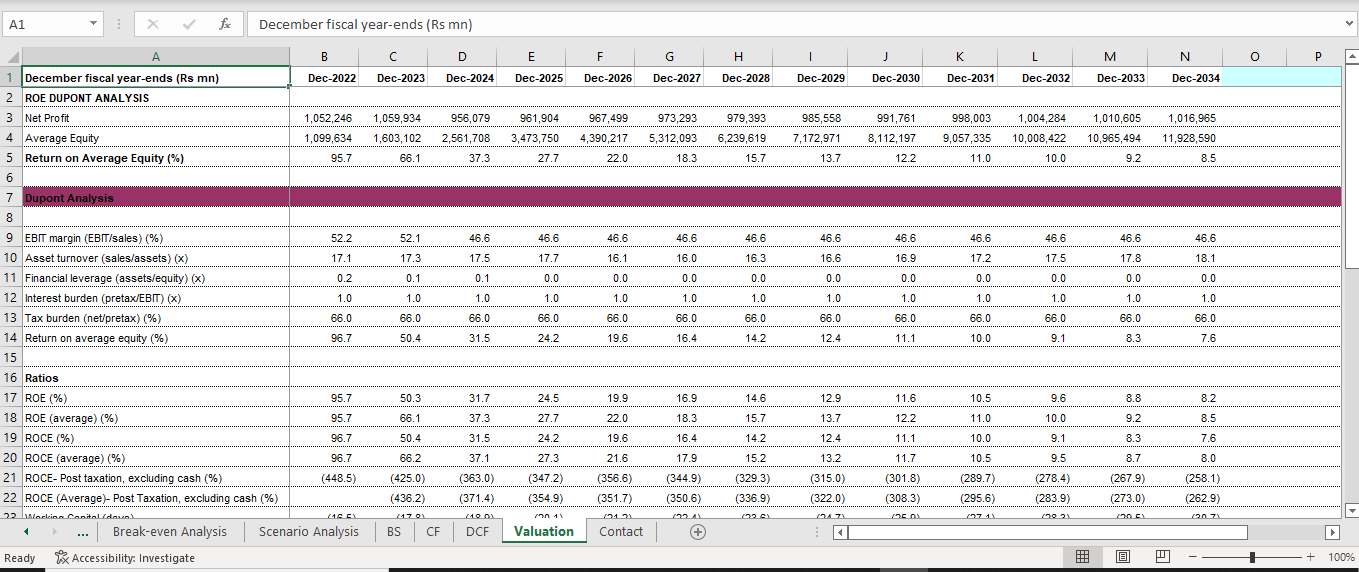The height and width of the screenshot is (572, 1359).
Task: Click the vertical scrollbar up arrow
Action: pos(1350,55)
